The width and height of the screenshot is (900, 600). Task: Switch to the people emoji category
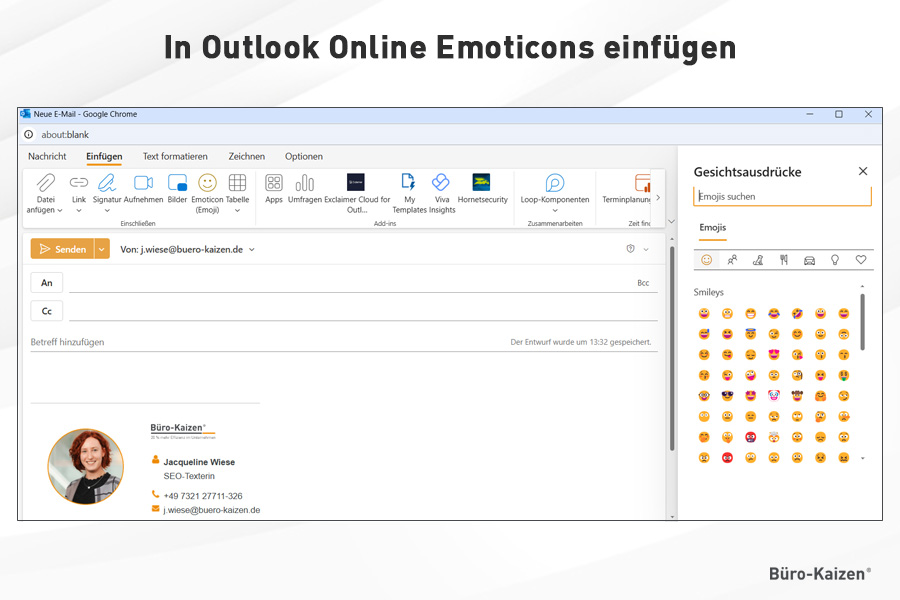point(732,260)
